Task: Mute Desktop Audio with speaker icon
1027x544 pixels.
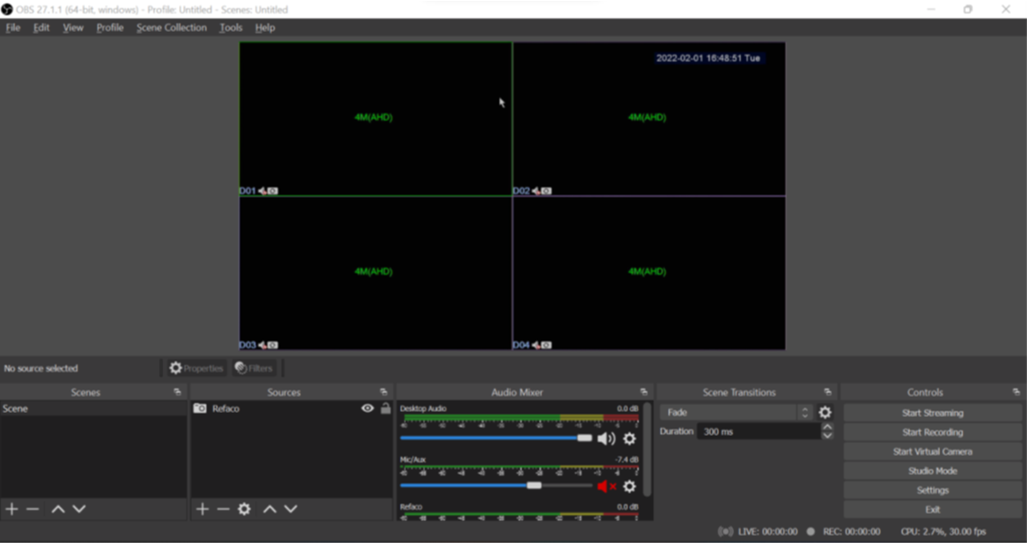Action: (607, 439)
